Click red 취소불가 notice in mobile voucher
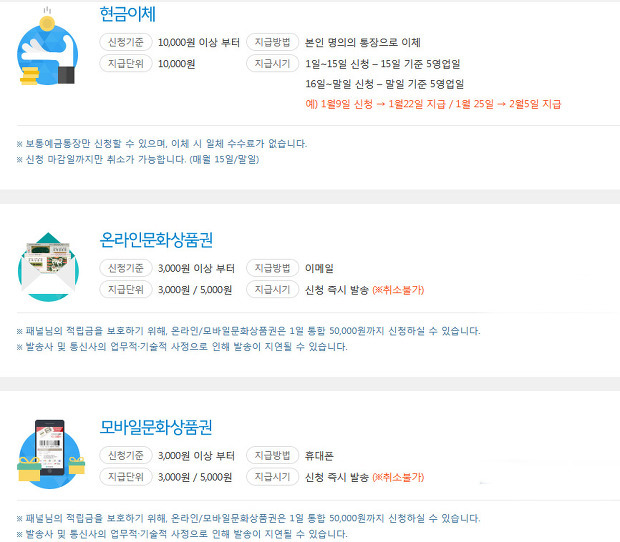 398,478
